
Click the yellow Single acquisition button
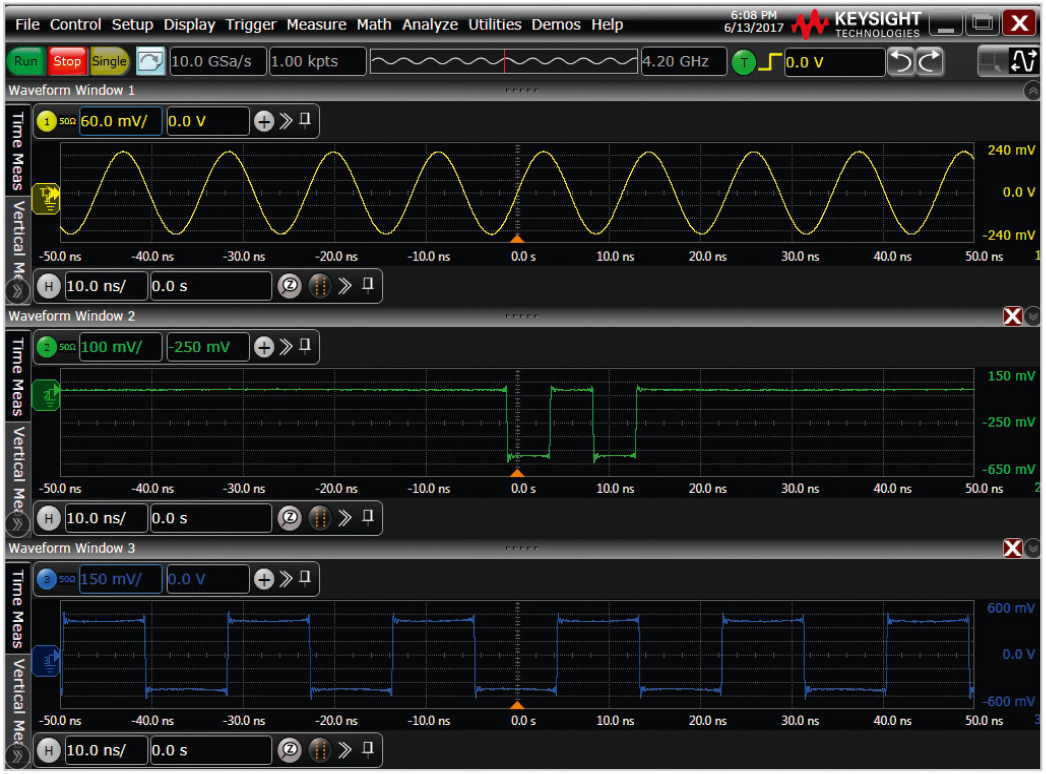pyautogui.click(x=109, y=61)
